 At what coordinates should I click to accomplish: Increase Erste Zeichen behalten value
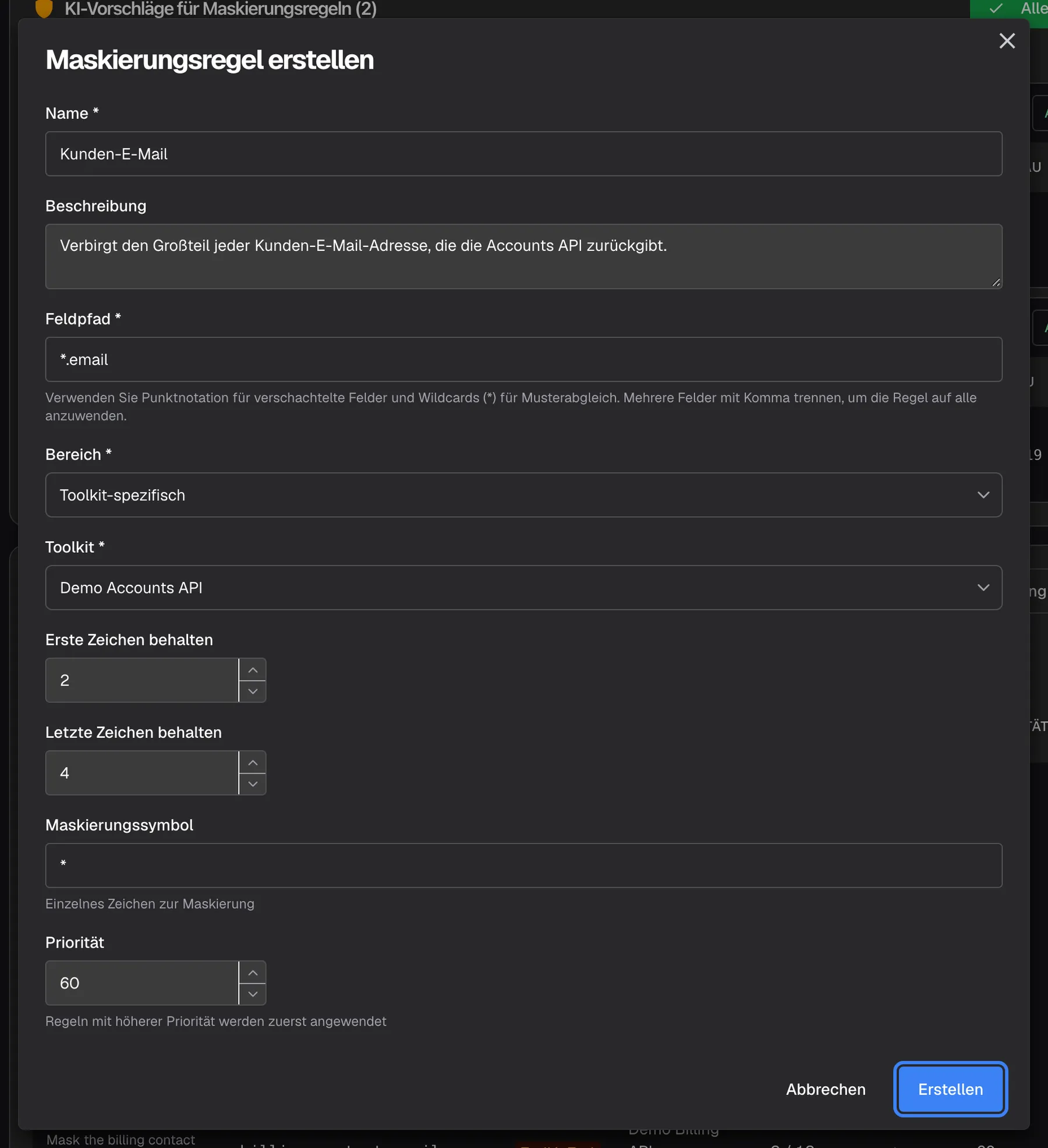[x=253, y=670]
